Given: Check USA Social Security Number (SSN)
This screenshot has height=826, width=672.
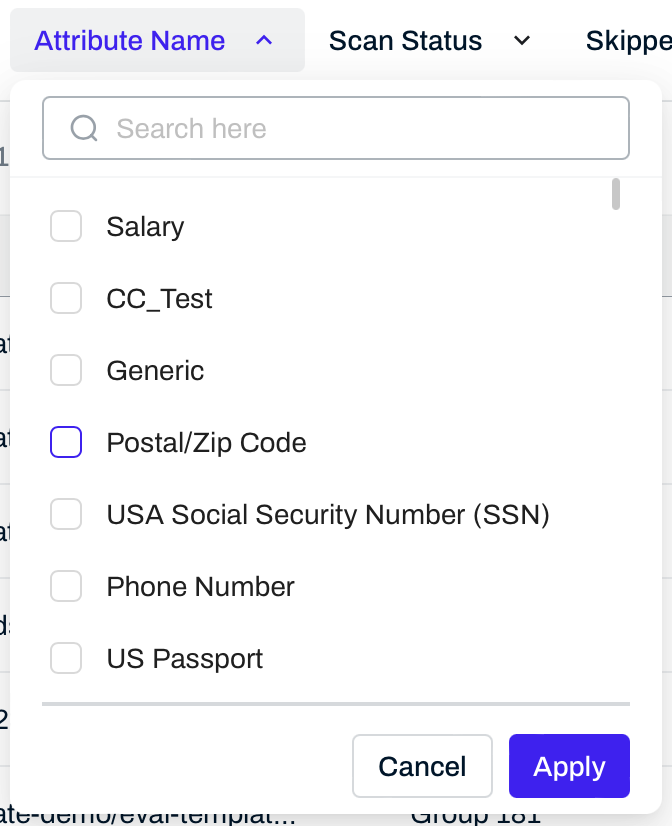Looking at the screenshot, I should [66, 515].
